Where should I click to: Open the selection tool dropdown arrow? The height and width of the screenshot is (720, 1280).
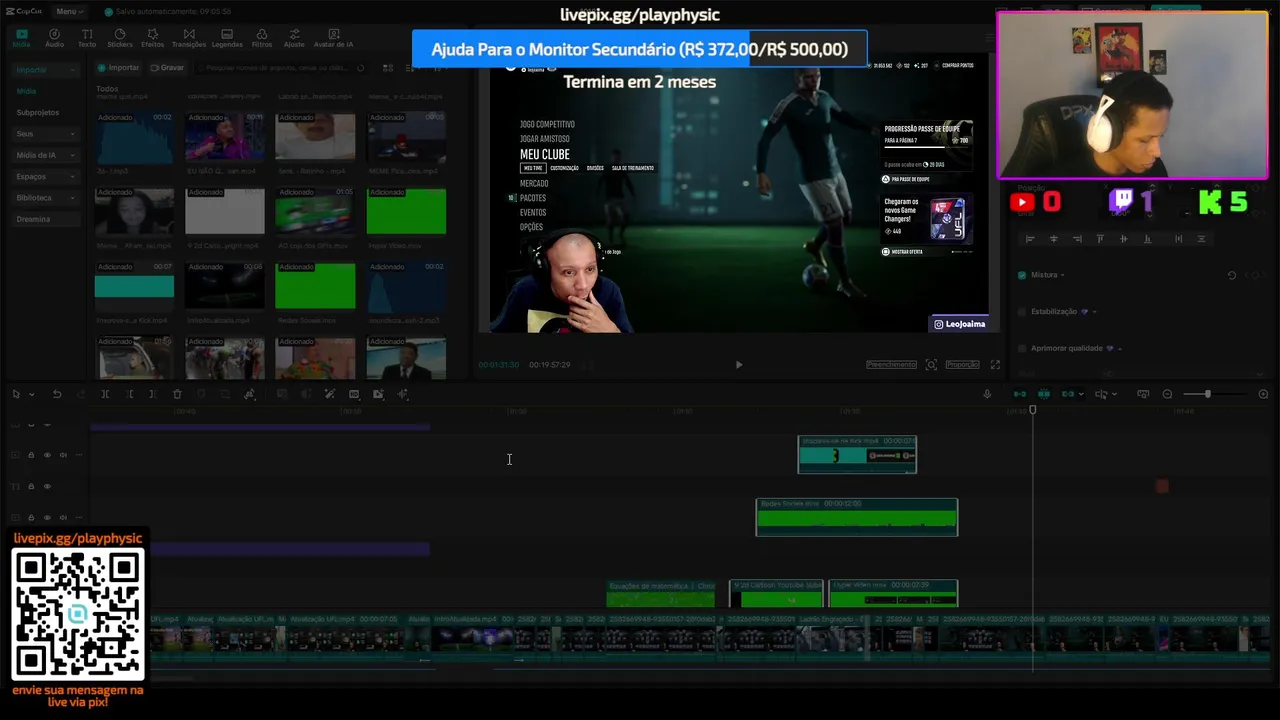(32, 394)
